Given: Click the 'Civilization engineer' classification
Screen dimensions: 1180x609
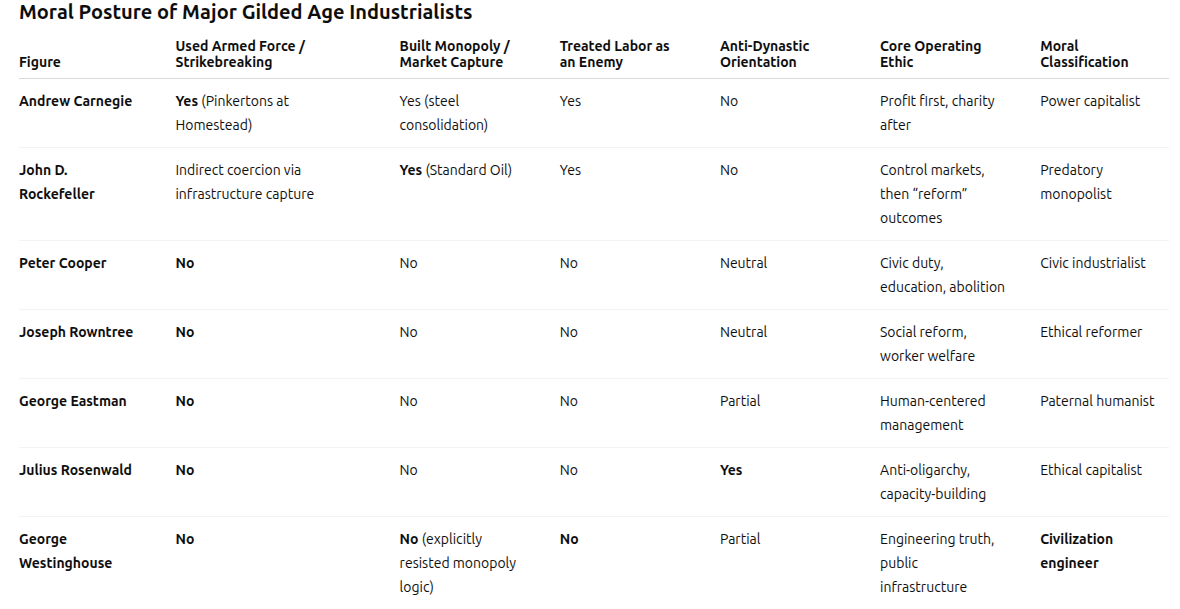Looking at the screenshot, I should pos(1076,551).
